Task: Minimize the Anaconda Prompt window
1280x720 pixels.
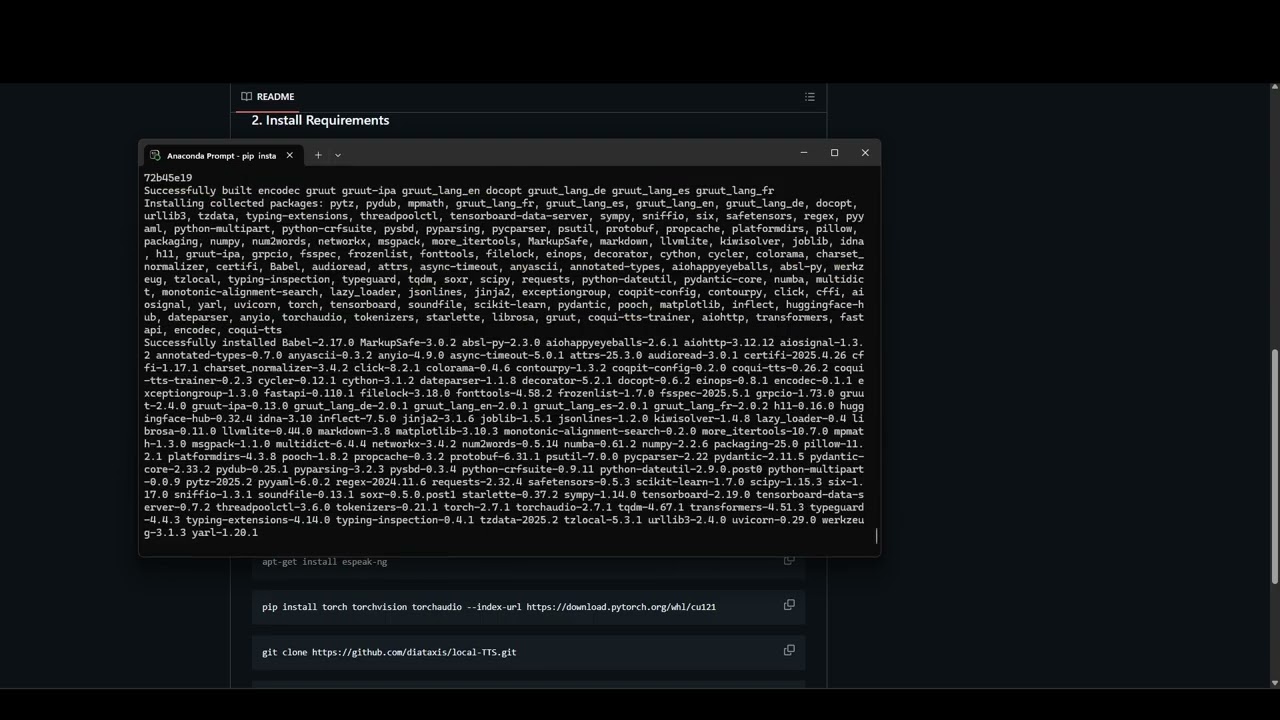Action: [803, 153]
